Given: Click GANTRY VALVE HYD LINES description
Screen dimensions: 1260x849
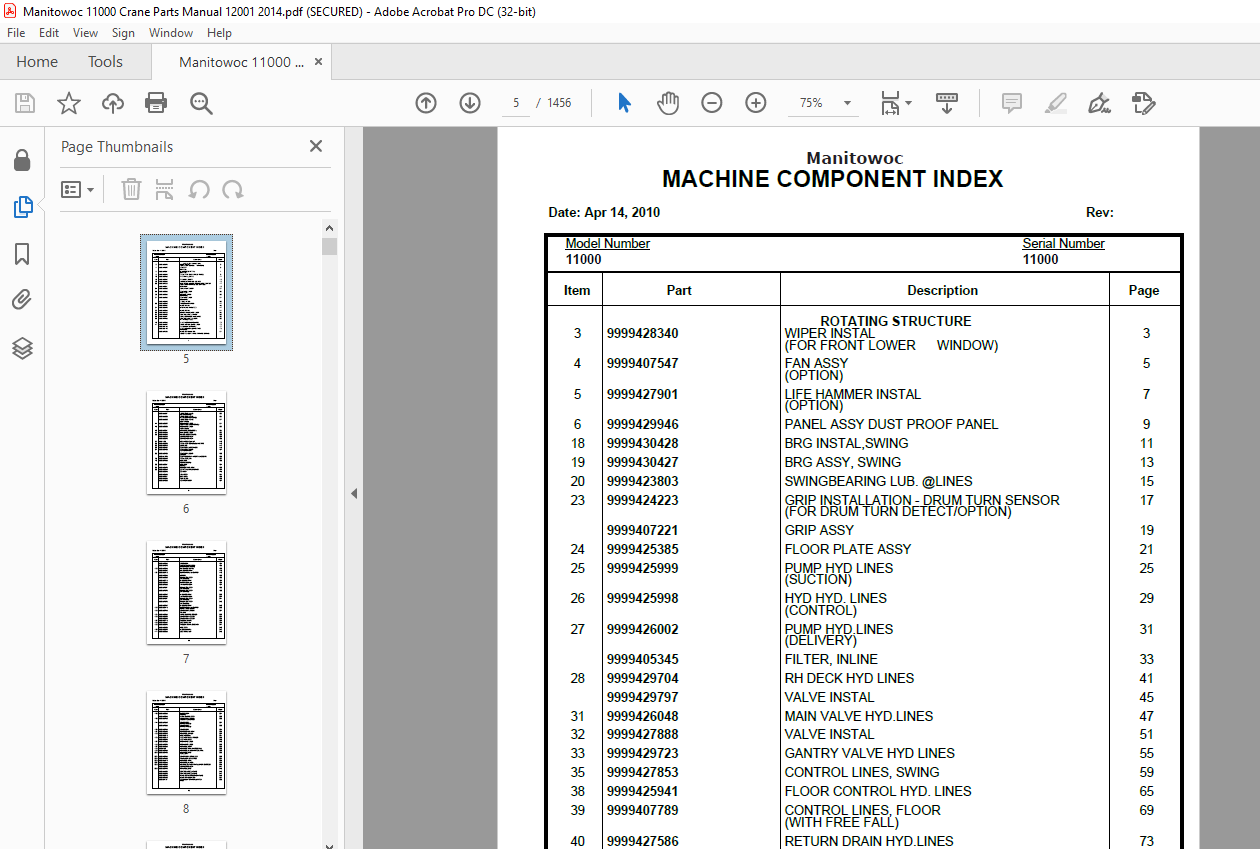Looking at the screenshot, I should coord(869,753).
